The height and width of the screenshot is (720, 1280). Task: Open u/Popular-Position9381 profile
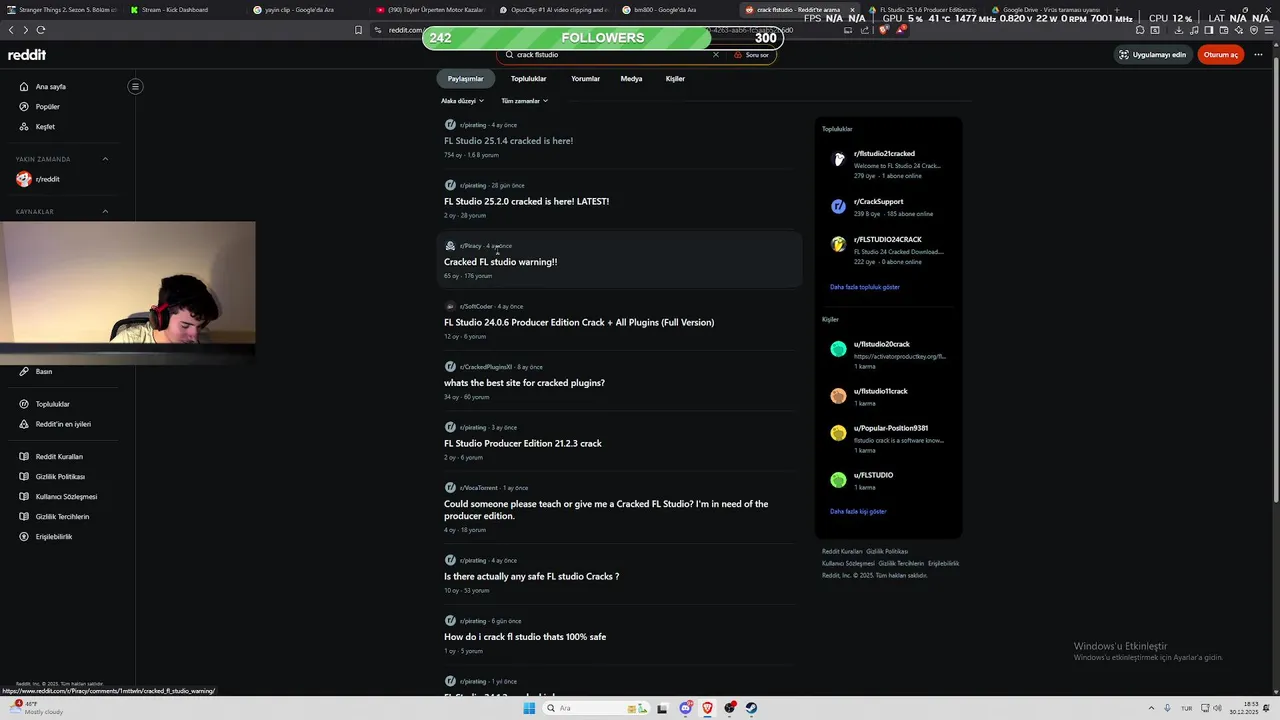[891, 428]
